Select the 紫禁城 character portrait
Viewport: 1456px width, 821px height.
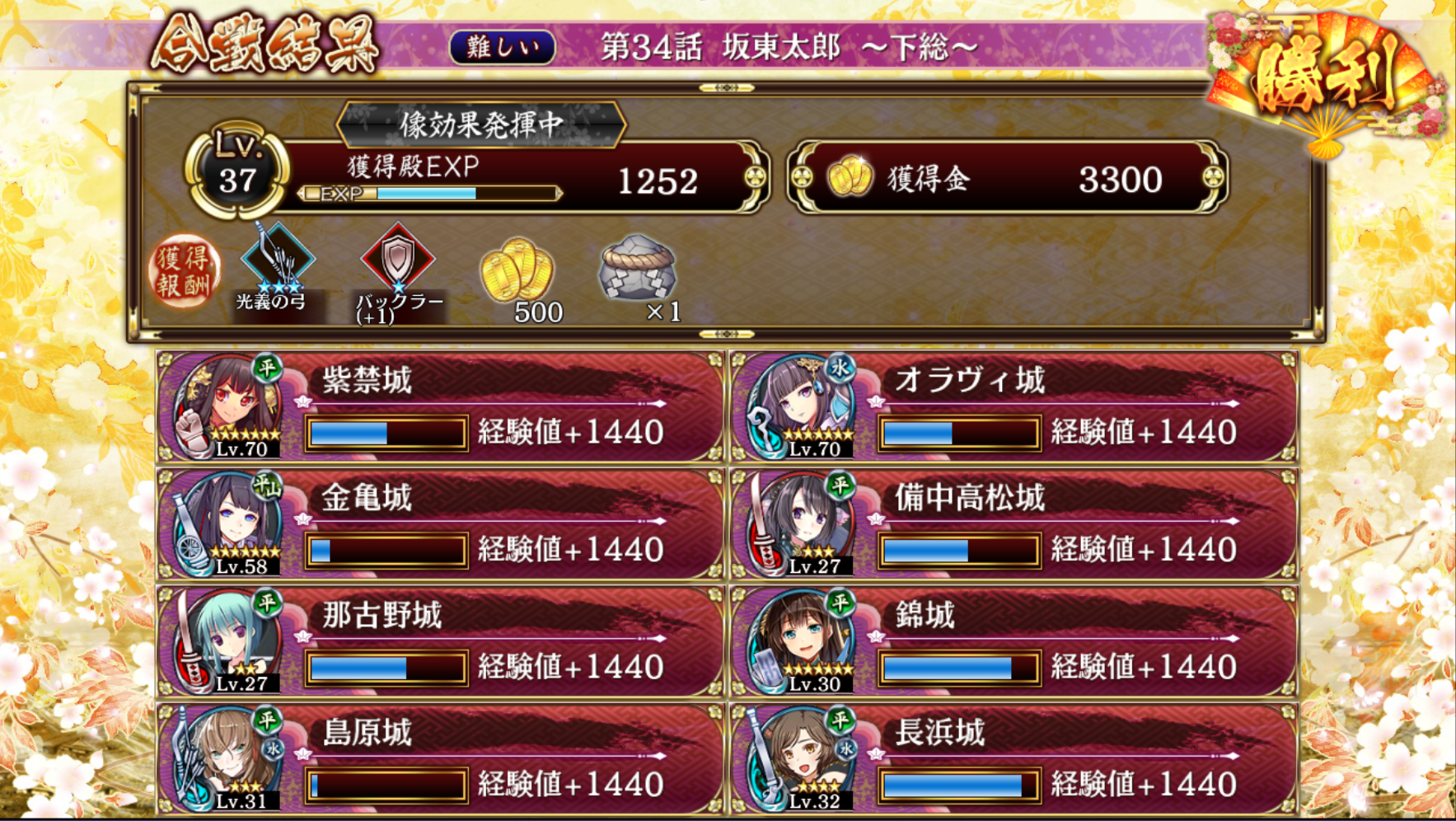[227, 406]
